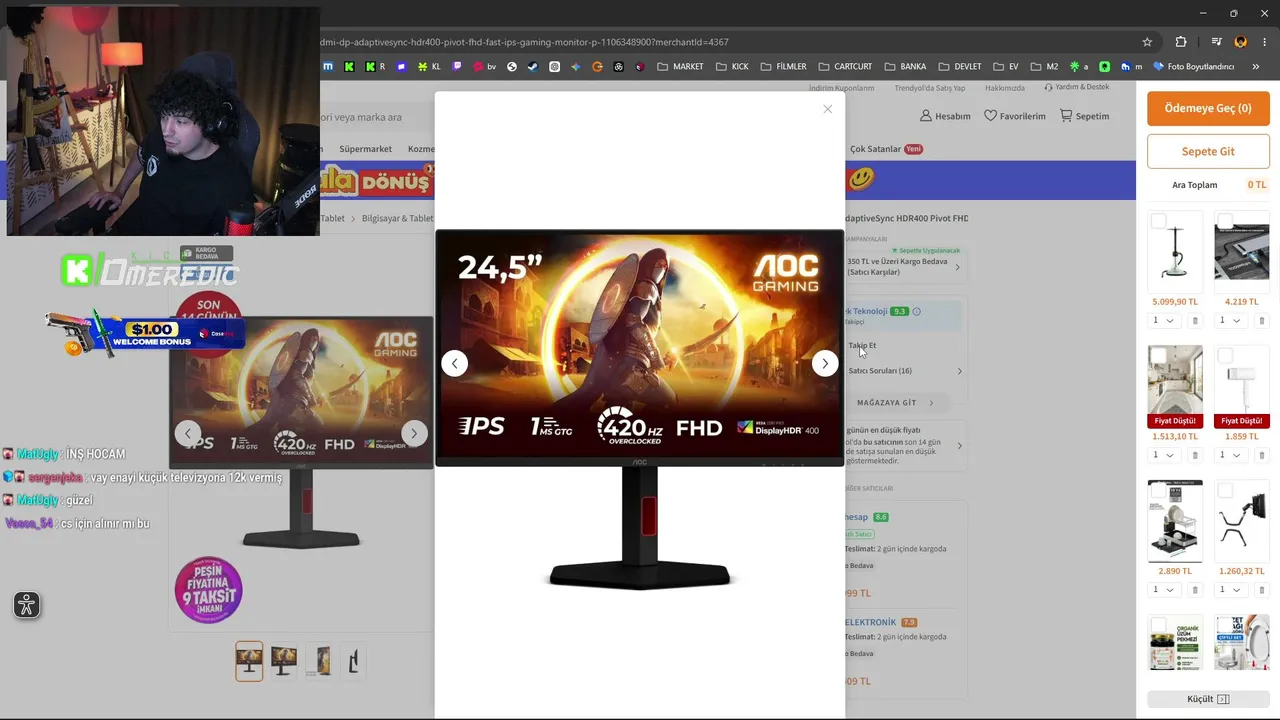
Task: Select the first product thumbnail below the gallery
Action: click(249, 661)
